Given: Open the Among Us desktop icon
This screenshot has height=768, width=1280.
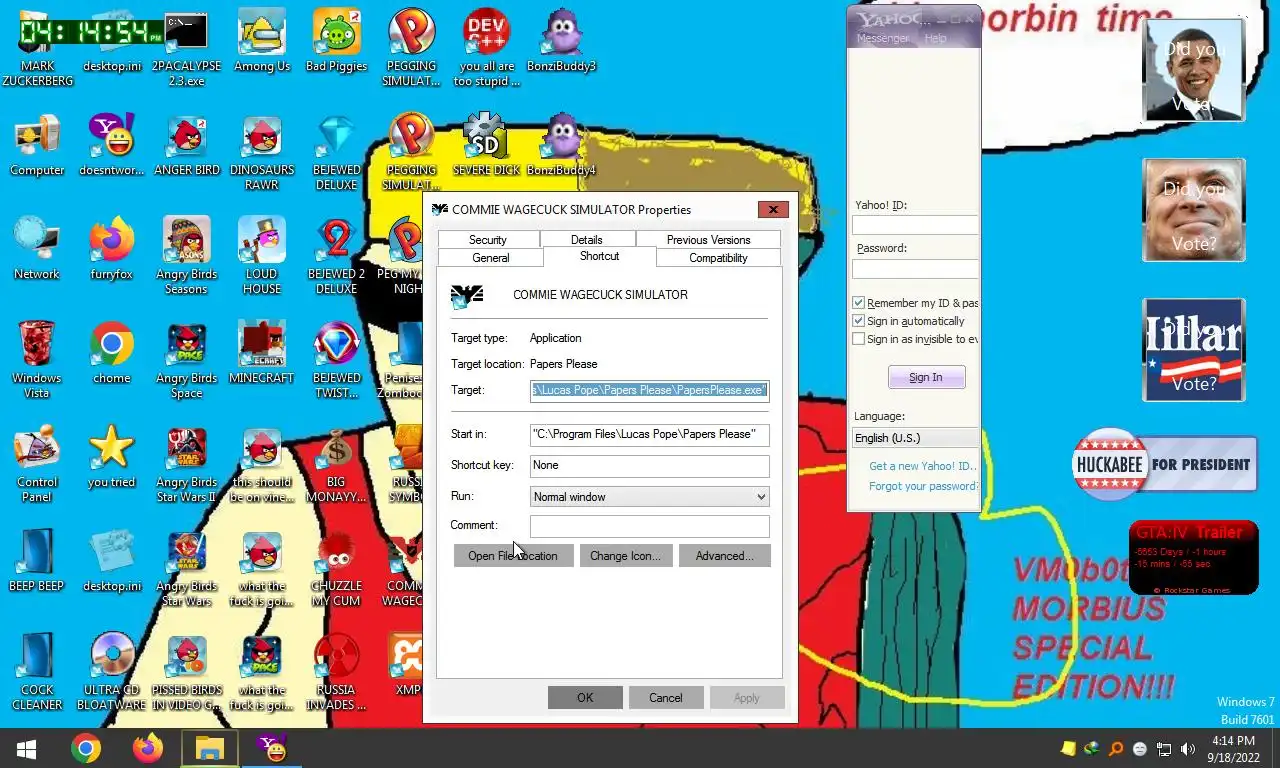Looking at the screenshot, I should (x=262, y=42).
